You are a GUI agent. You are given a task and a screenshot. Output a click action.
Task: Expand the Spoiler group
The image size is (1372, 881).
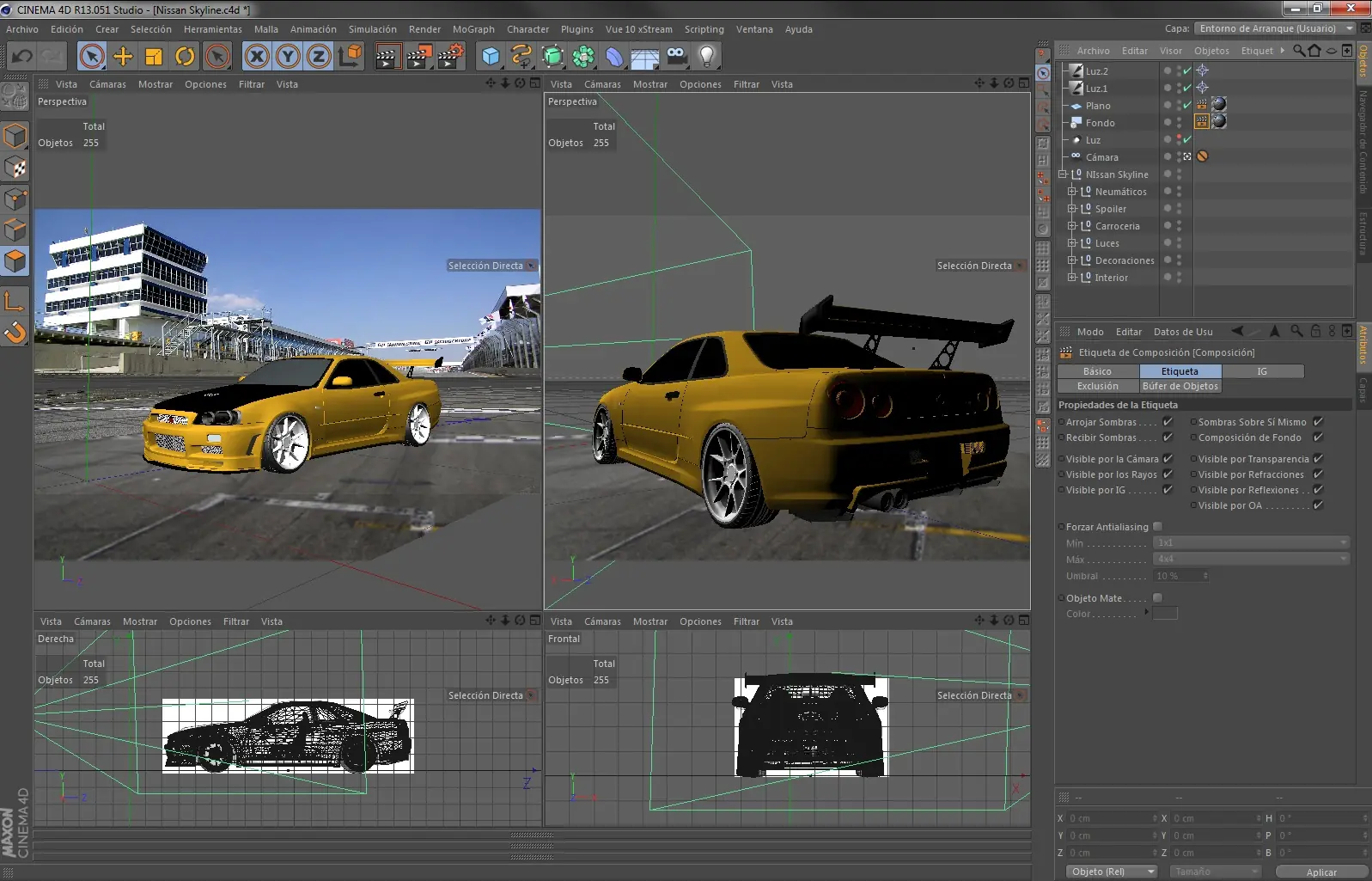point(1071,208)
